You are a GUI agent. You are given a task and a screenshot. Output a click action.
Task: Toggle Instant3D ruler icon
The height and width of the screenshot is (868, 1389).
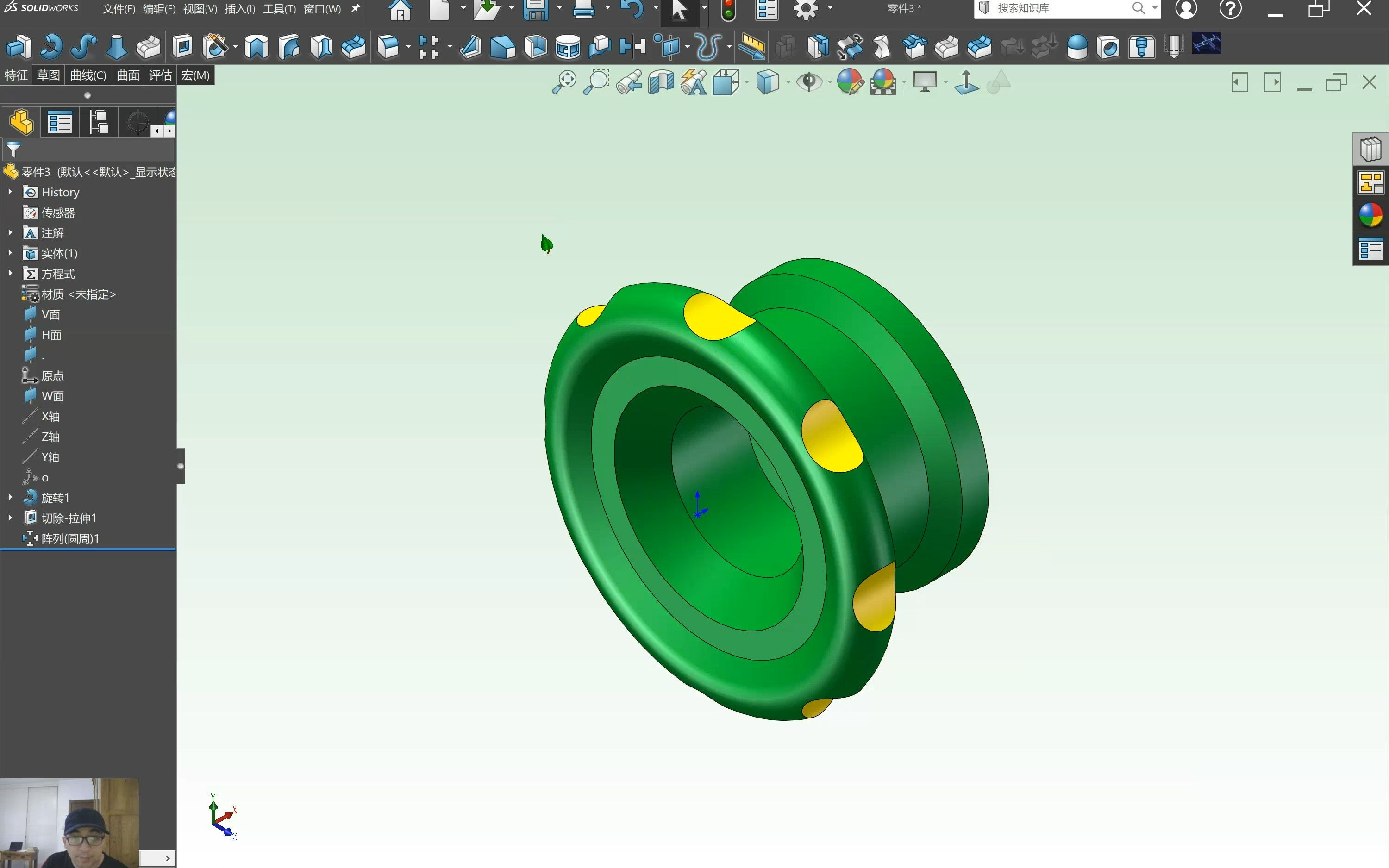click(x=751, y=46)
